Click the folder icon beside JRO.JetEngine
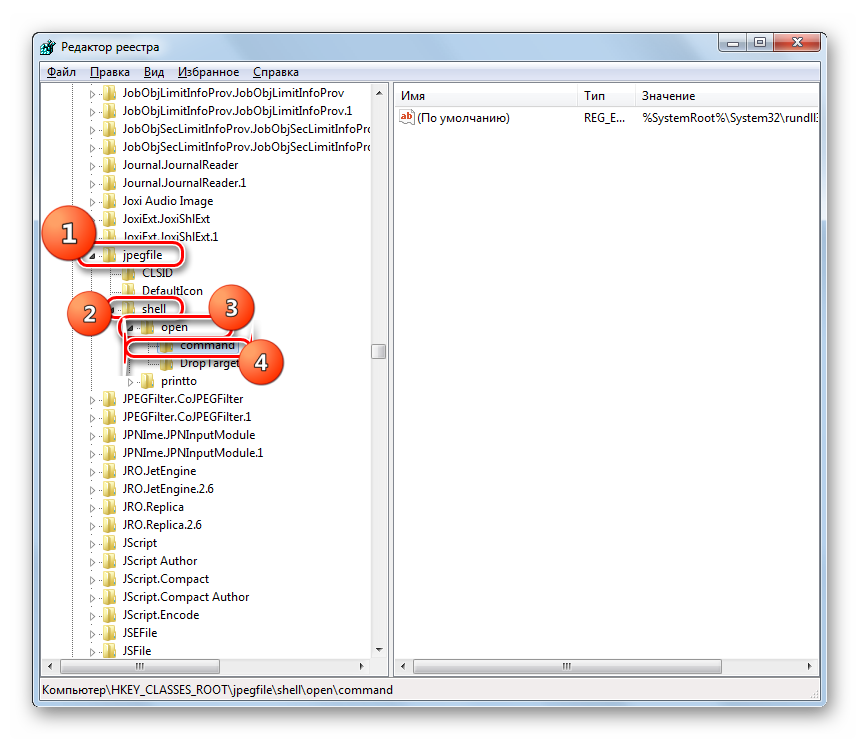Image resolution: width=860 pixels, height=740 pixels. pos(109,471)
